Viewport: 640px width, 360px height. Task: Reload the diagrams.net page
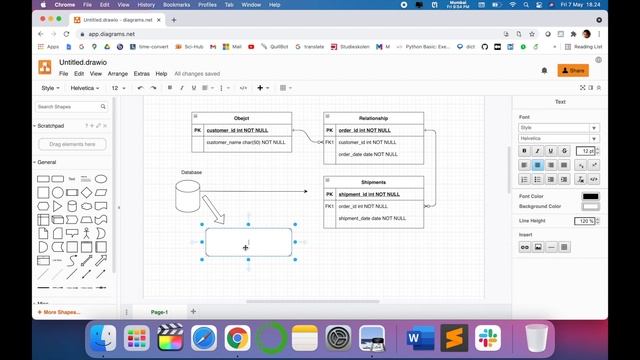tap(66, 34)
